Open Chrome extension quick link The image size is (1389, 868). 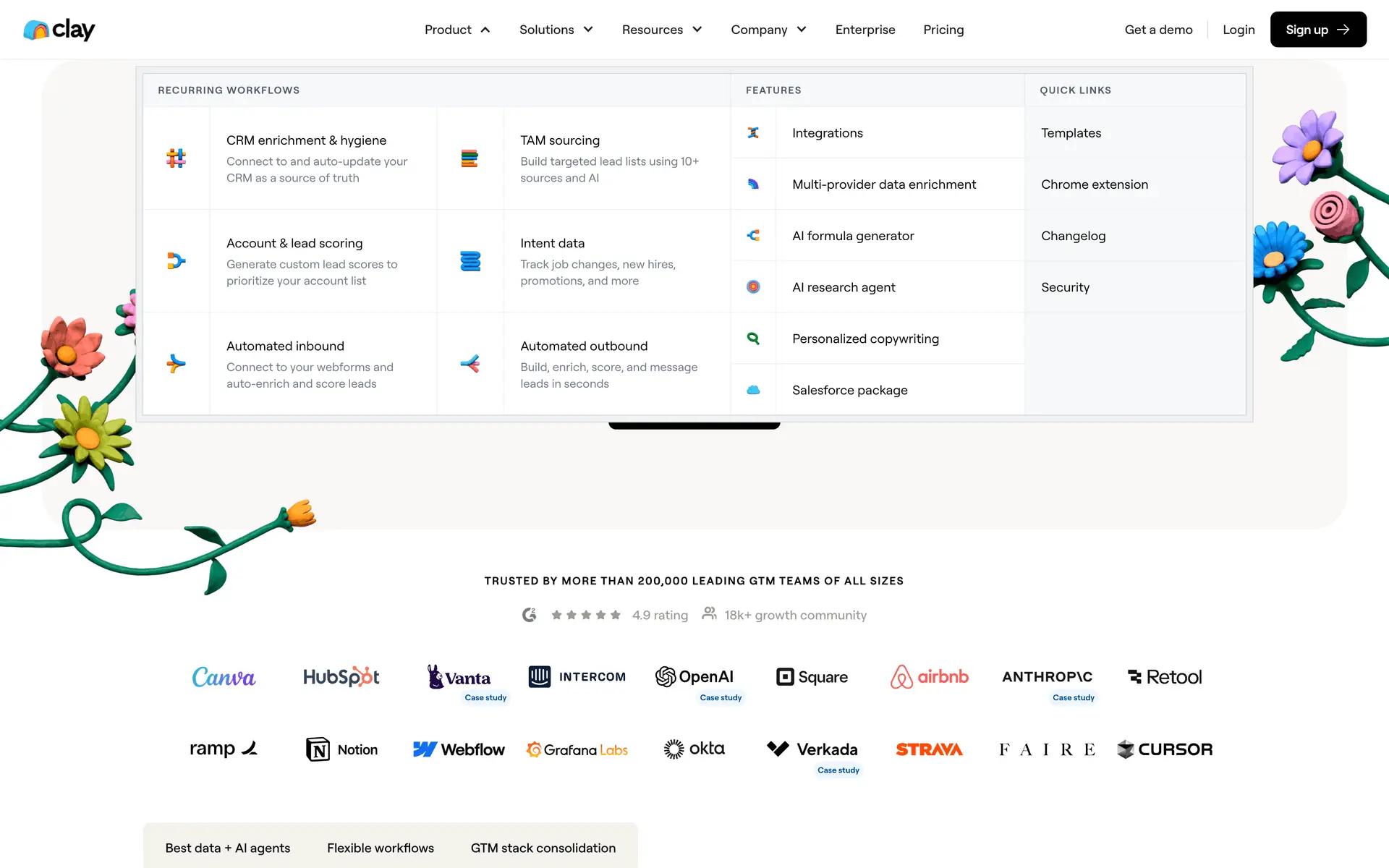pos(1094,184)
